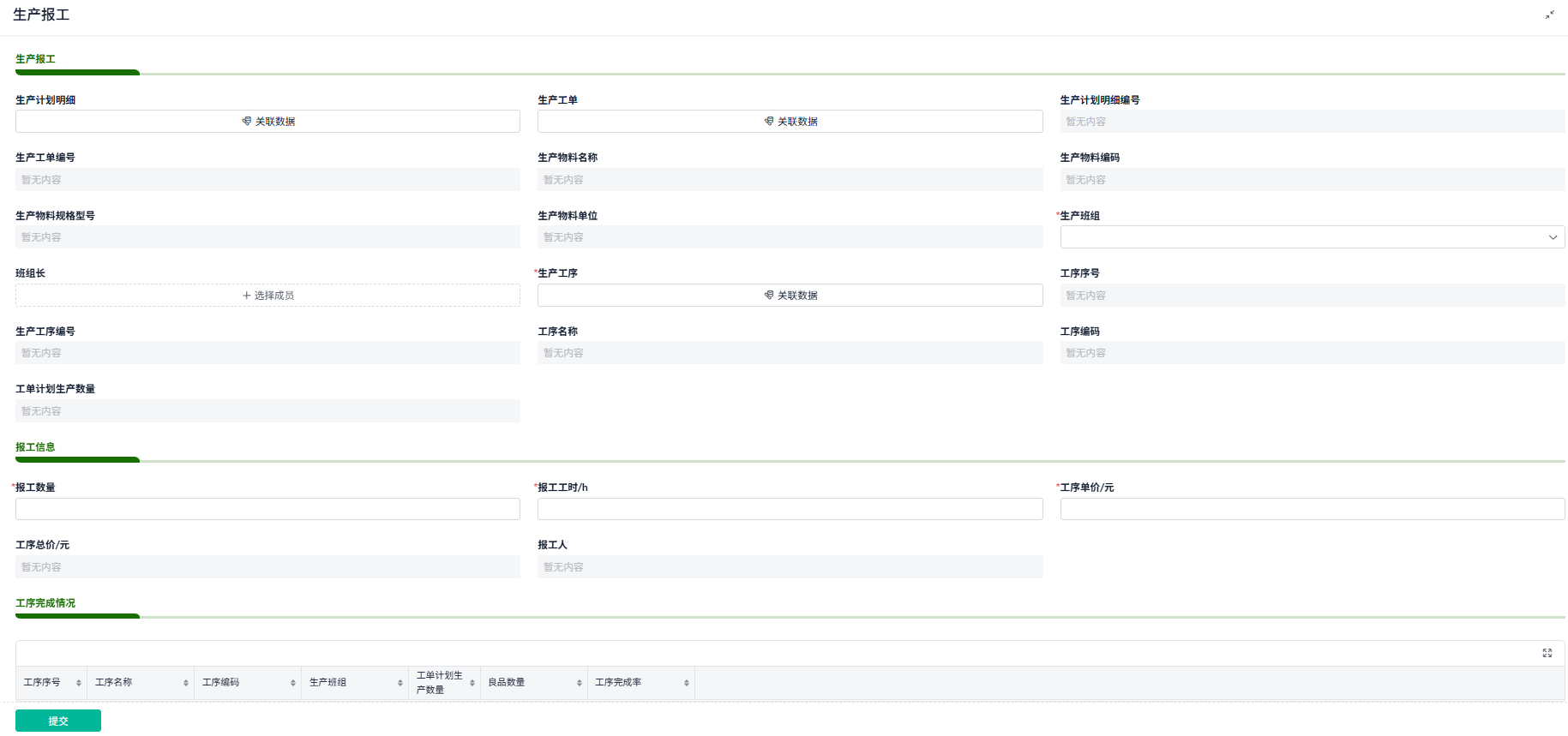The width and height of the screenshot is (1568, 736).
Task: Add 班组长 via 选择成员
Action: [x=267, y=296]
